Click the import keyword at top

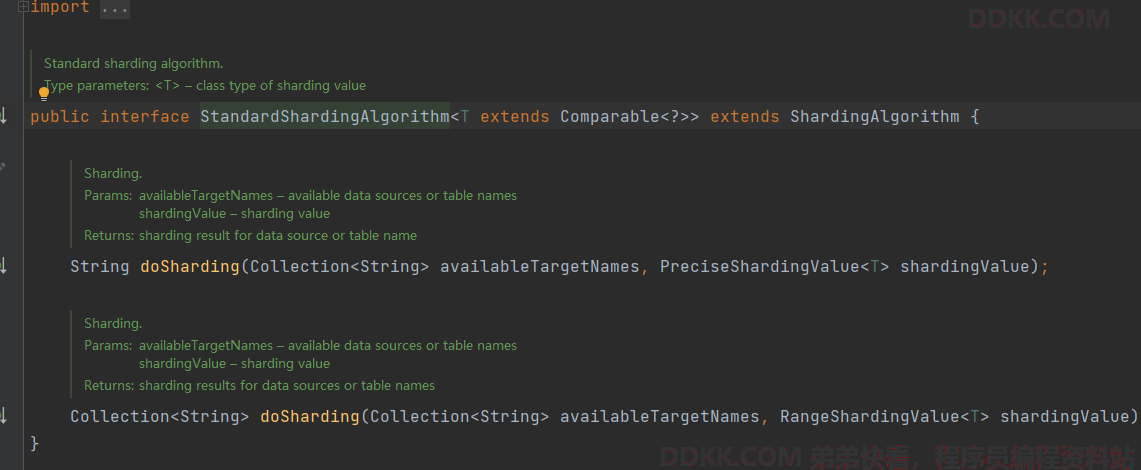(x=59, y=8)
